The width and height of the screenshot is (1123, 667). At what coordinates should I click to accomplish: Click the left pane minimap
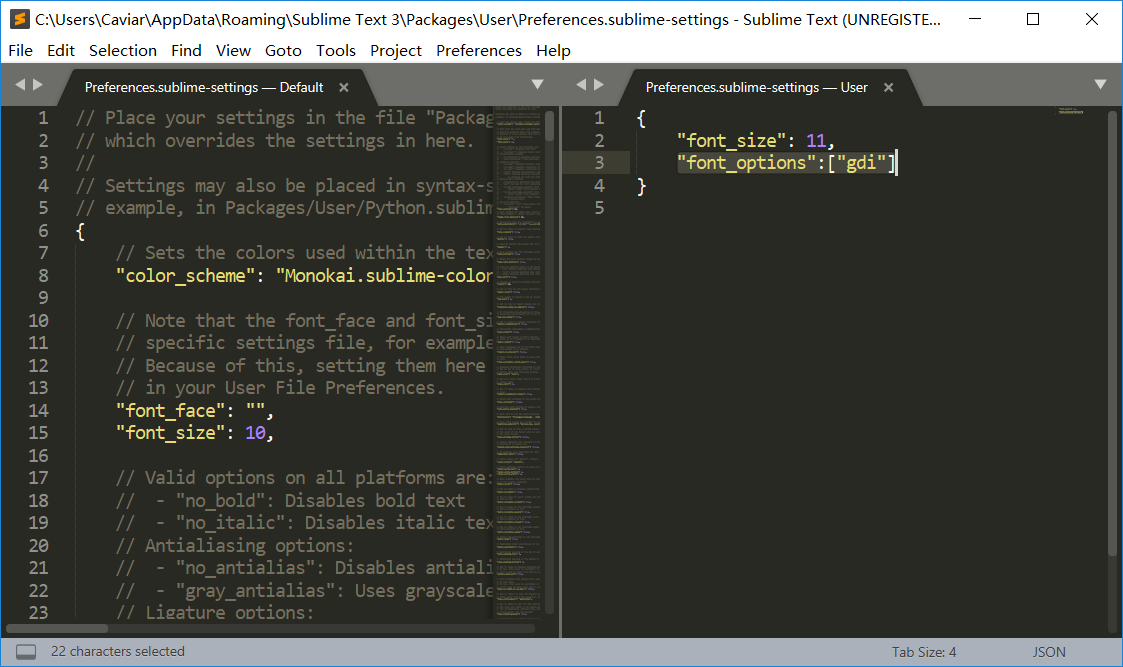pos(517,362)
